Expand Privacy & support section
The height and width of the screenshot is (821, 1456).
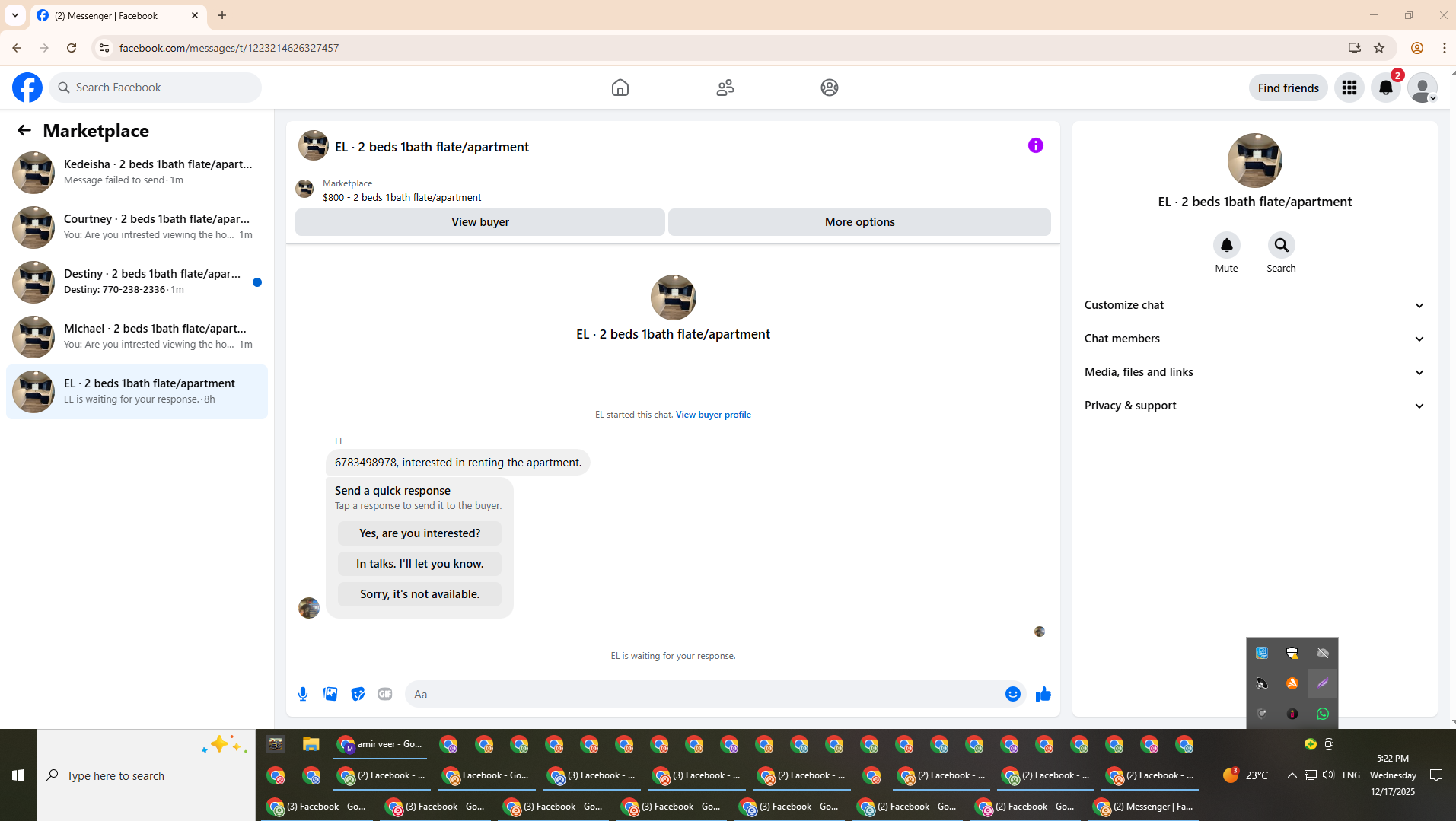tap(1254, 406)
